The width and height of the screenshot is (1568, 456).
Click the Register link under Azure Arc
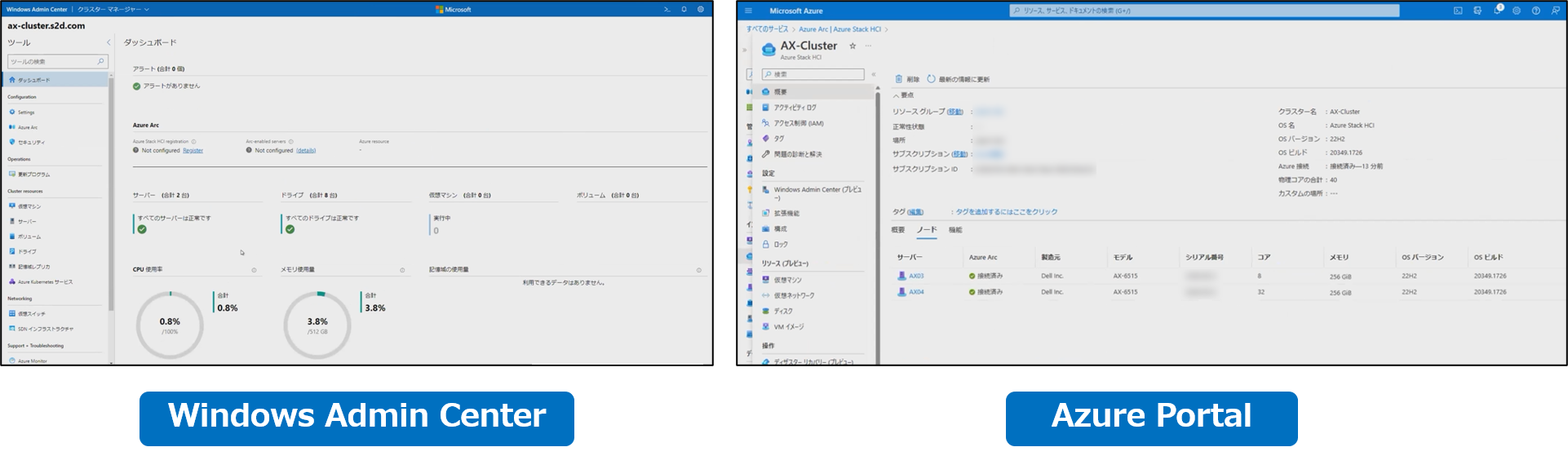(193, 151)
